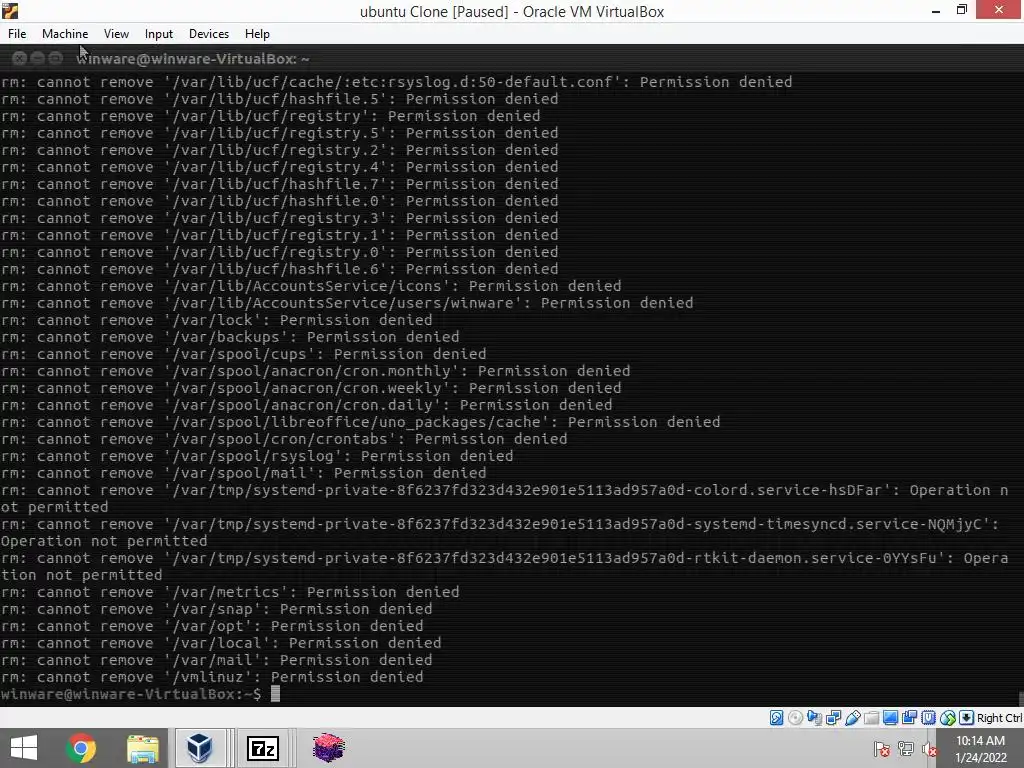Click the anacron cron.daily error line
Image resolution: width=1024 pixels, height=768 pixels.
306,405
